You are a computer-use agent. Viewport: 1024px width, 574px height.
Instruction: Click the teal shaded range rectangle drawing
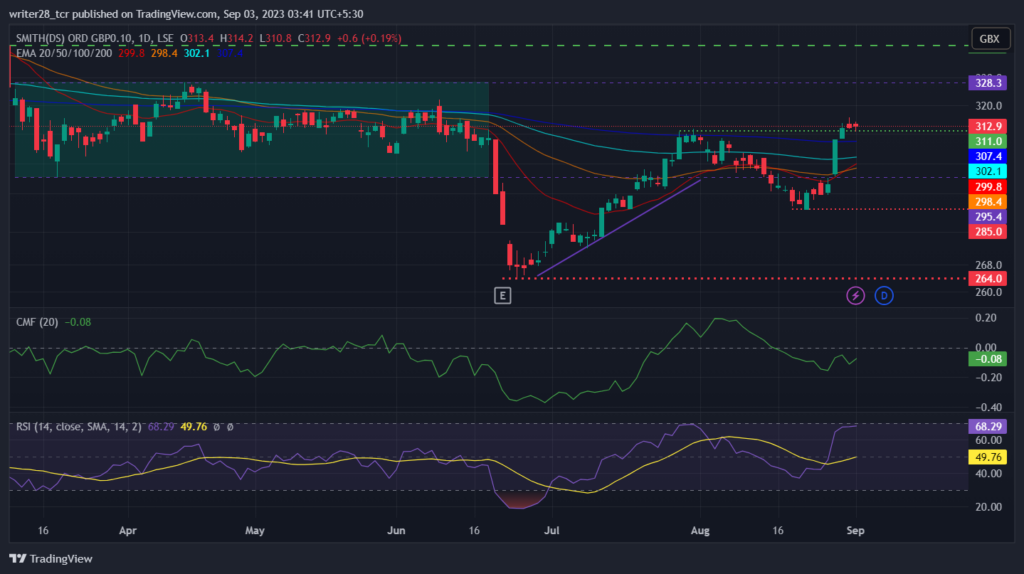251,130
